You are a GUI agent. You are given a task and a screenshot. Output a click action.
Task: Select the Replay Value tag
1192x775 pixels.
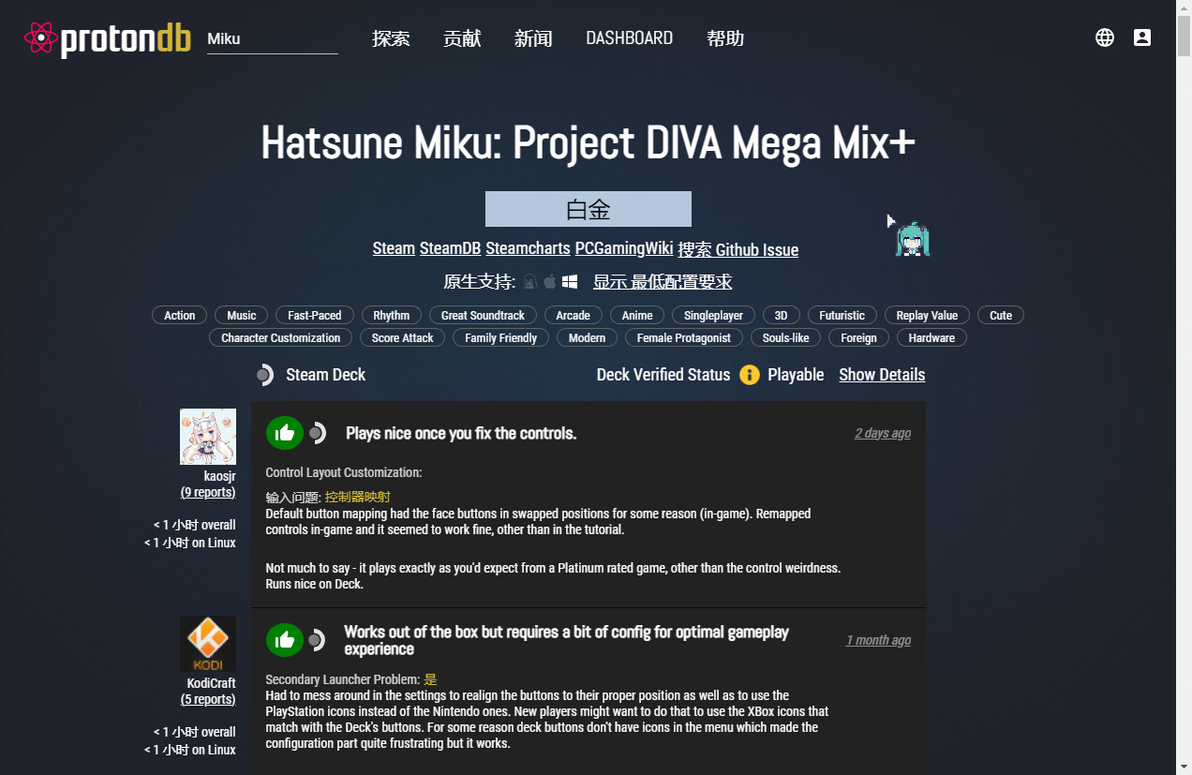tap(927, 316)
